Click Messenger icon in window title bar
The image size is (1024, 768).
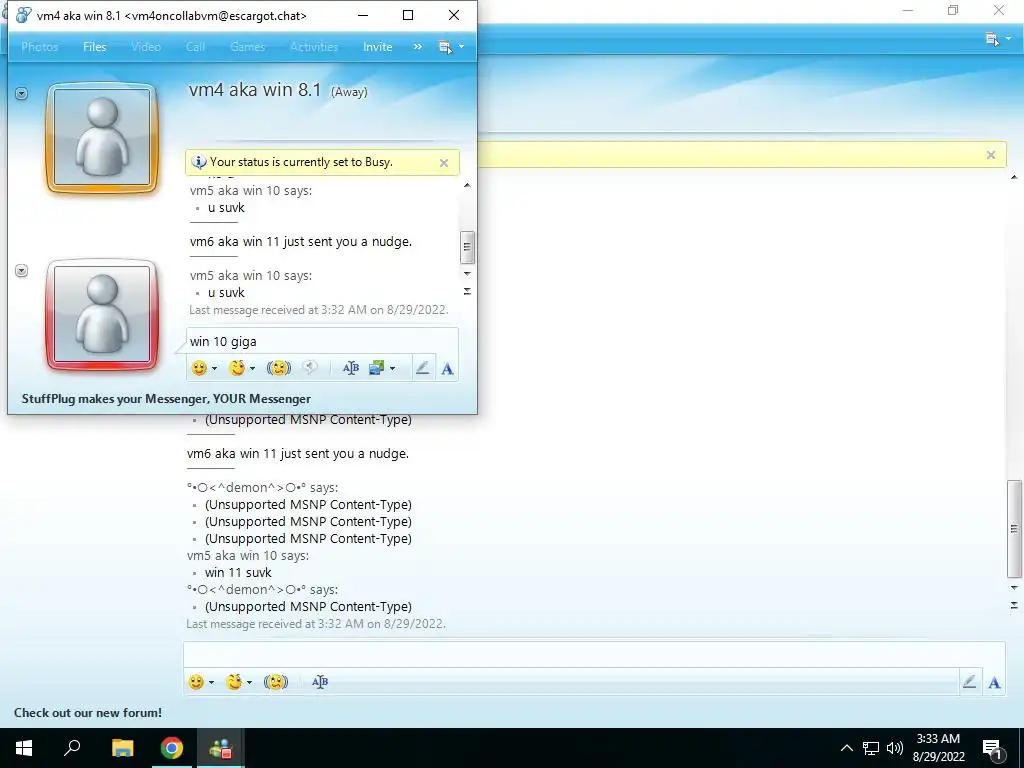[x=24, y=15]
